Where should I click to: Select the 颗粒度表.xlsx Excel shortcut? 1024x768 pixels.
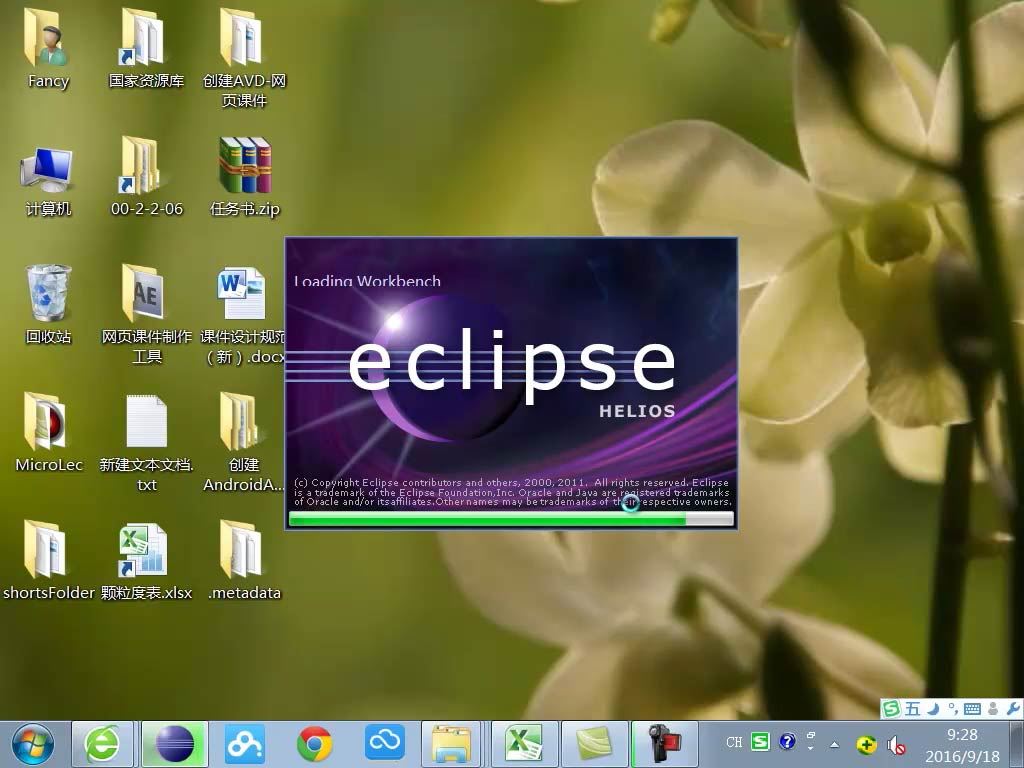146,562
